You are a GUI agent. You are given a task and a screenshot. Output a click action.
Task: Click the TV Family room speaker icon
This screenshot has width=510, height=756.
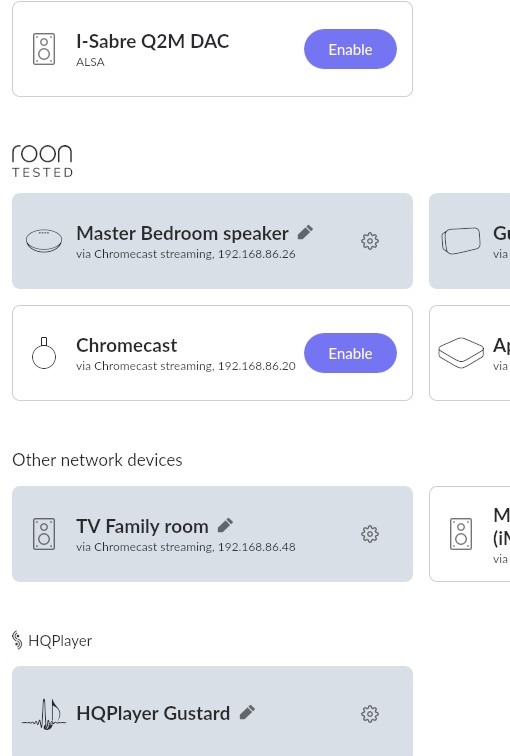tap(44, 534)
